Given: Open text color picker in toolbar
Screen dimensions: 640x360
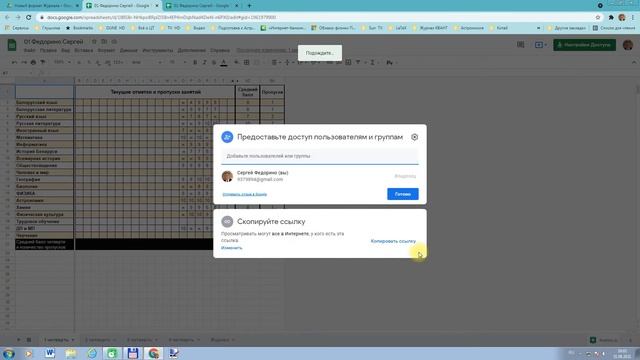Looking at the screenshot, I should point(224,62).
